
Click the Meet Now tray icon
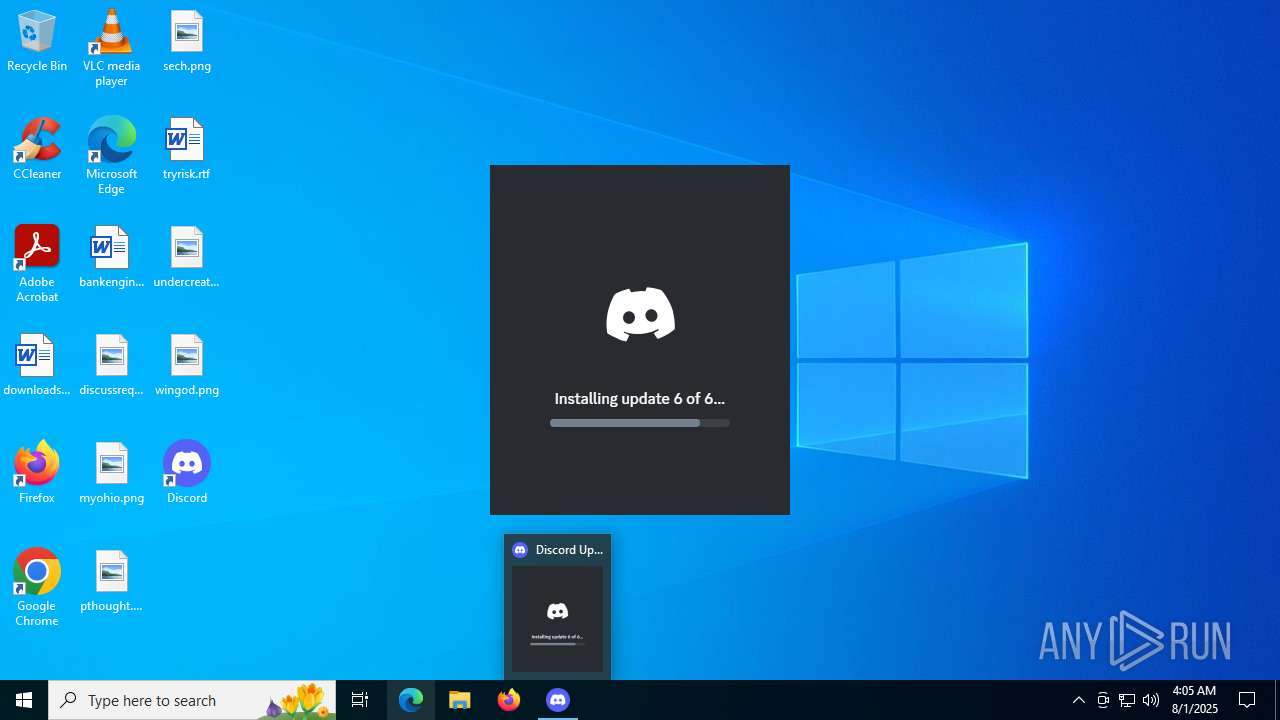tap(1103, 700)
